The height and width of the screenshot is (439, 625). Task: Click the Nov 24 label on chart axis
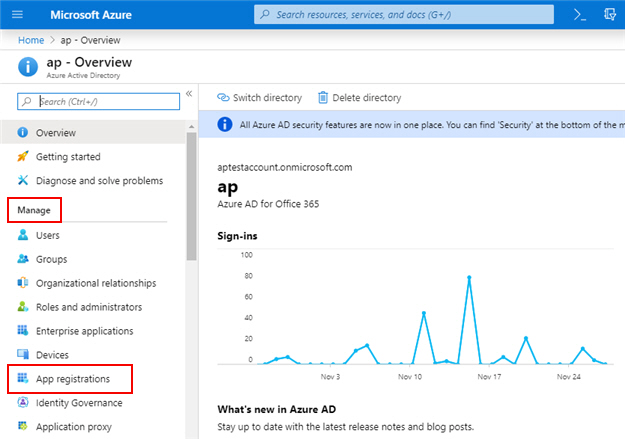[568, 376]
